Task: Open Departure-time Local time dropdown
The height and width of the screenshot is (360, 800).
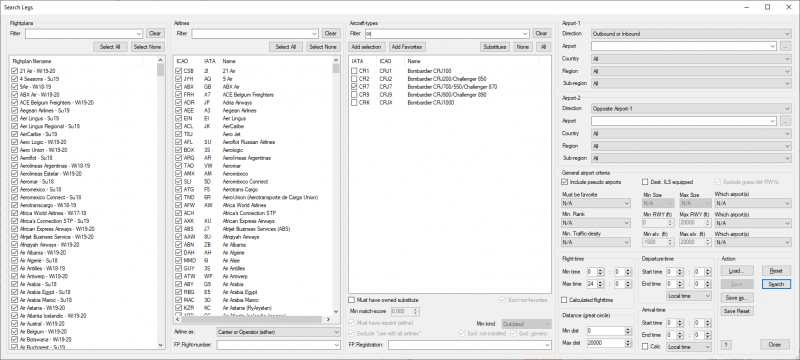Action: (689, 296)
